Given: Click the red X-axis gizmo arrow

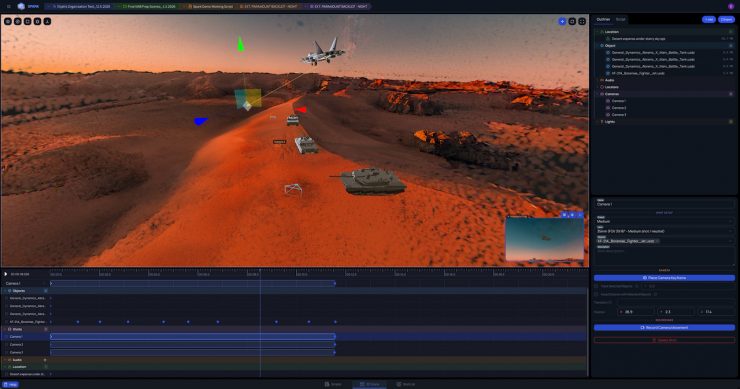Looking at the screenshot, I should click(x=301, y=110).
